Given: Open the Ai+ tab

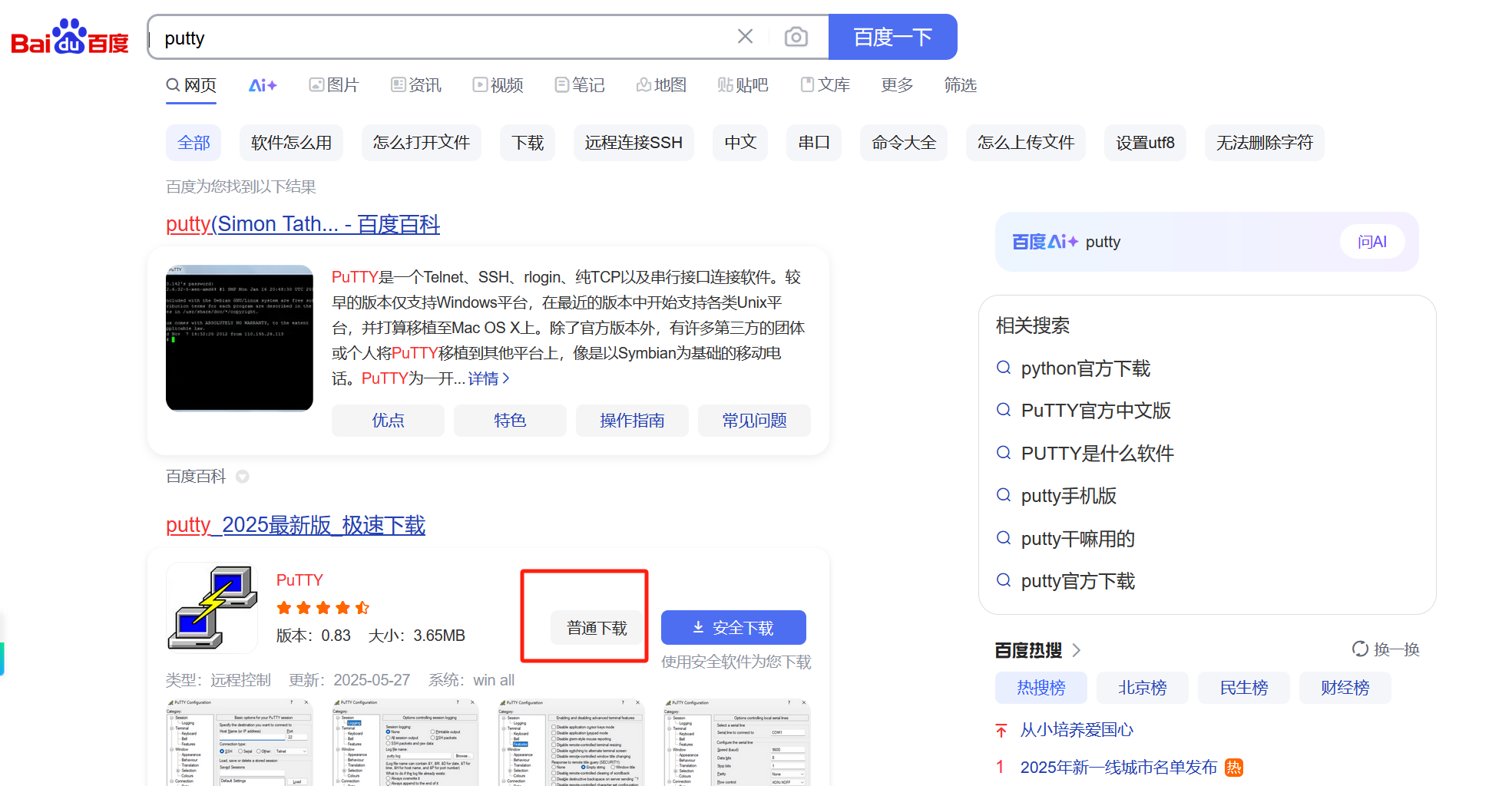Looking at the screenshot, I should [263, 85].
